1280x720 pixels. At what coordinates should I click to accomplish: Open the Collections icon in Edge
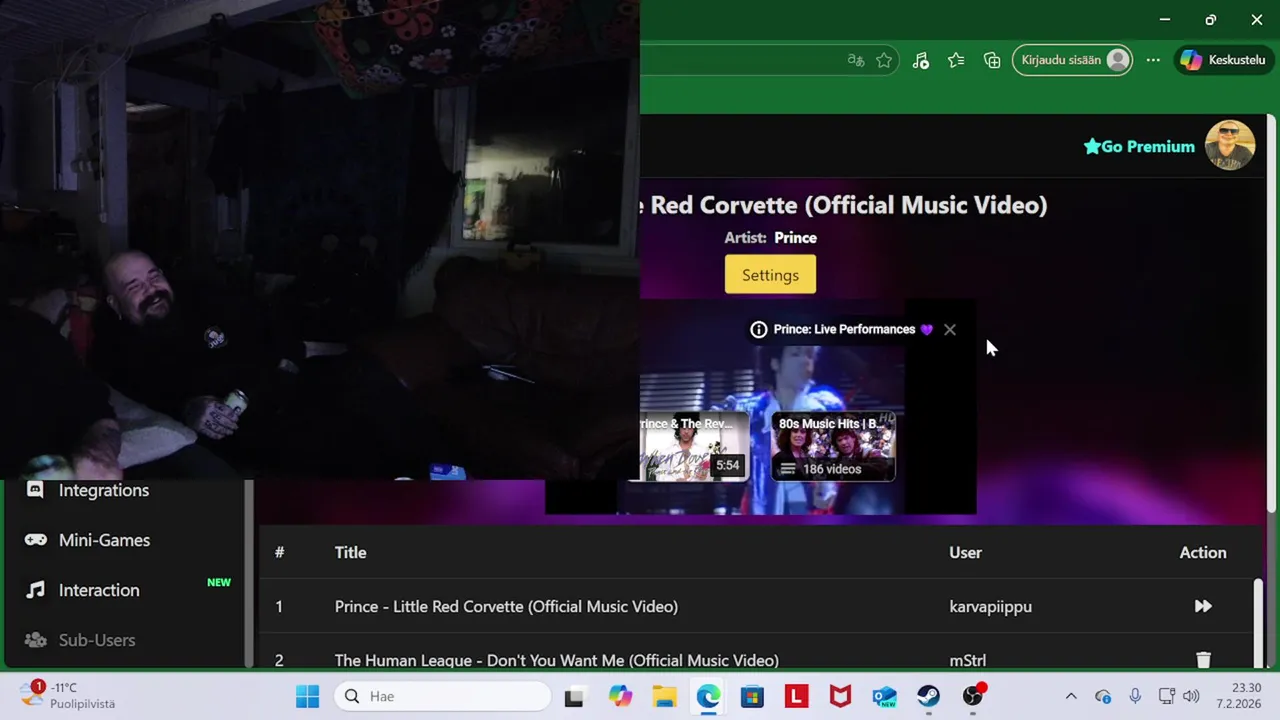[992, 60]
